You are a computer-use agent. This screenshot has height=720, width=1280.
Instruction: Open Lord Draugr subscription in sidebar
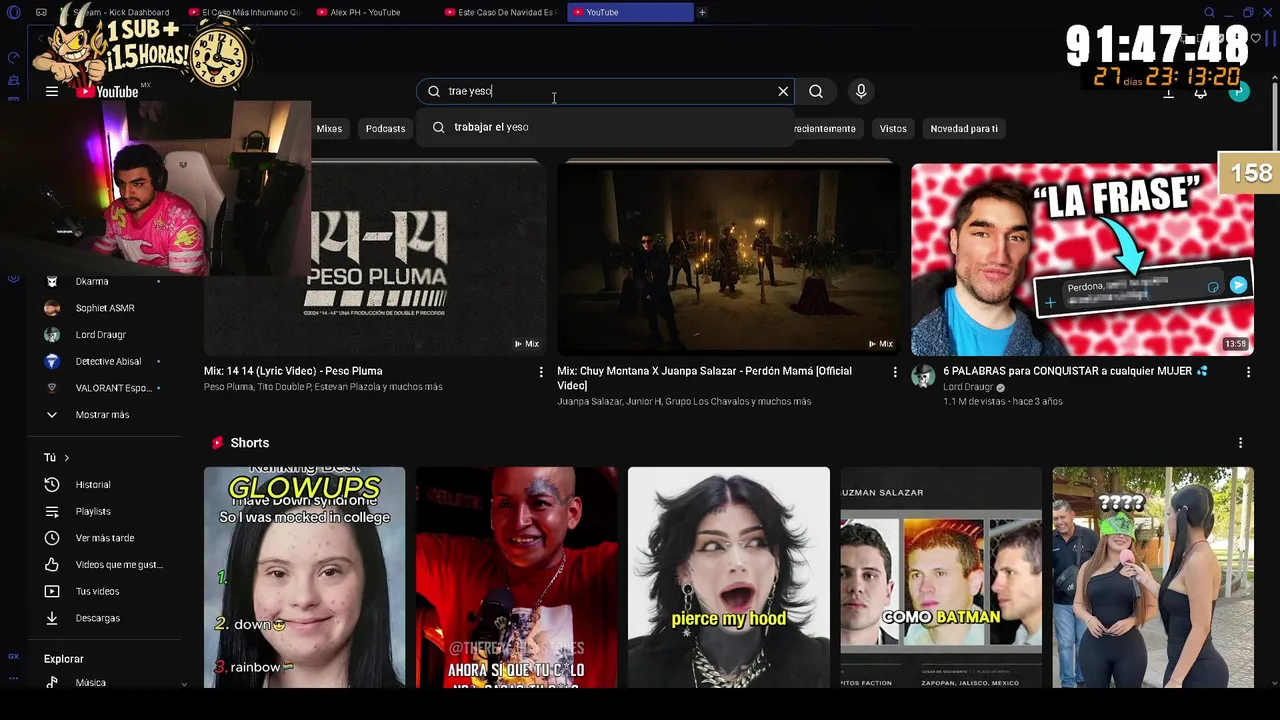pyautogui.click(x=105, y=334)
